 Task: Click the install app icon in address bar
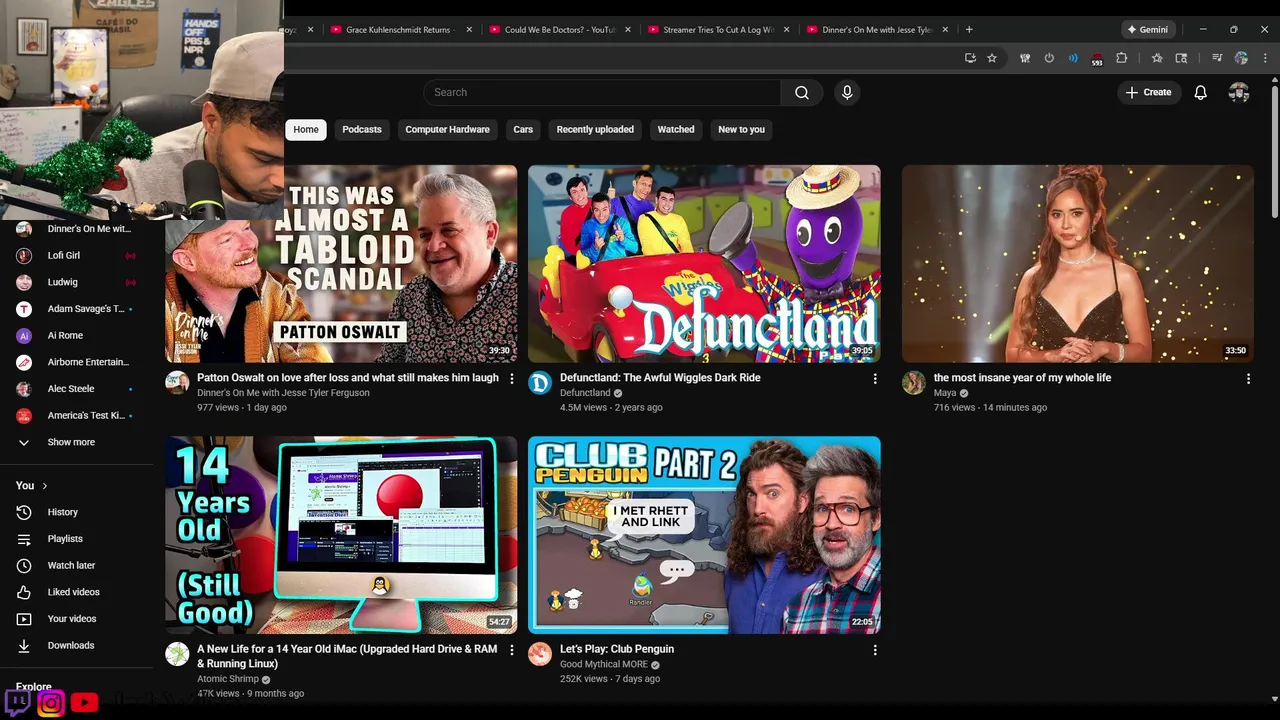click(x=970, y=58)
